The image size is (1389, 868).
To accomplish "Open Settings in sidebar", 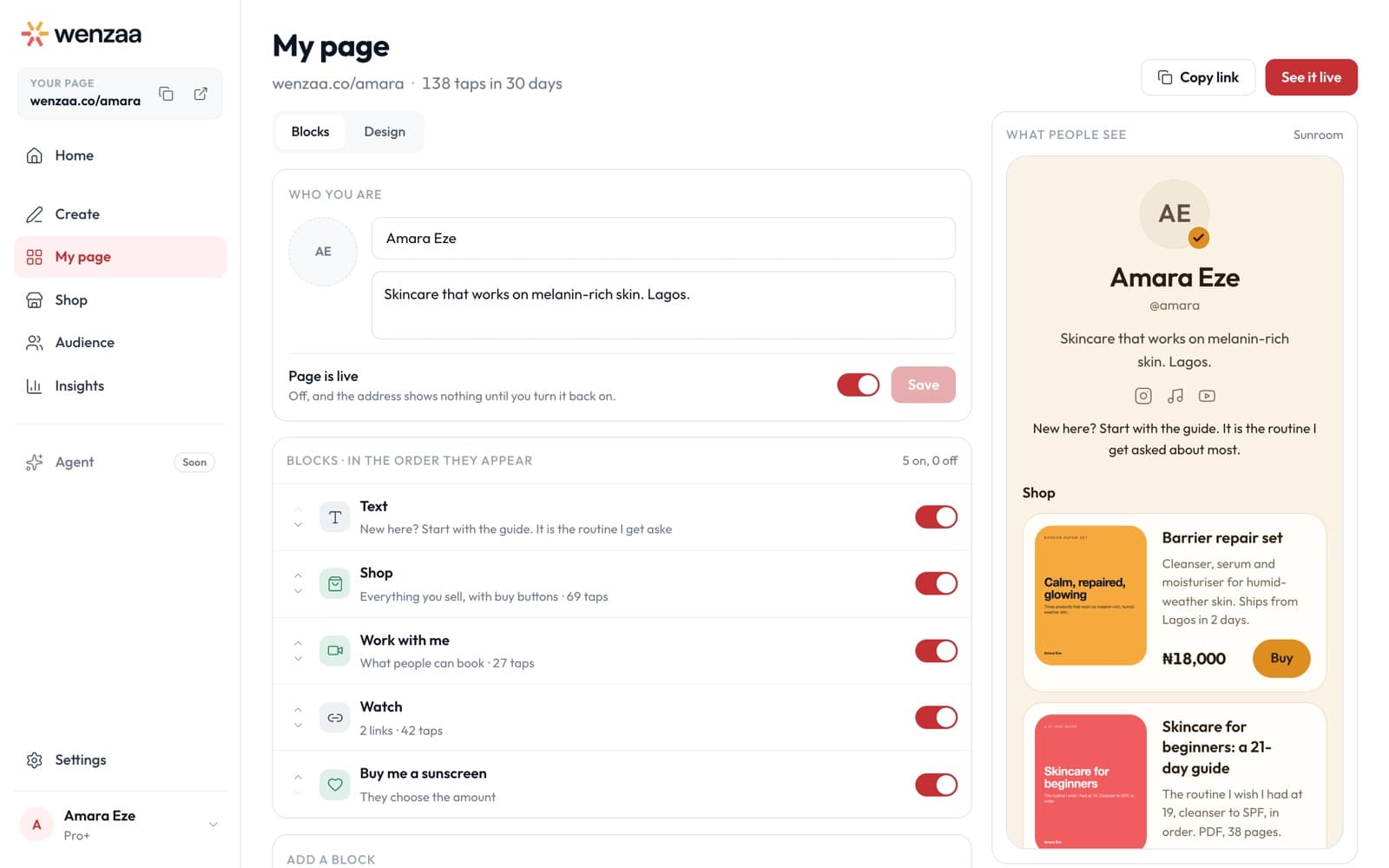I will (x=121, y=760).
